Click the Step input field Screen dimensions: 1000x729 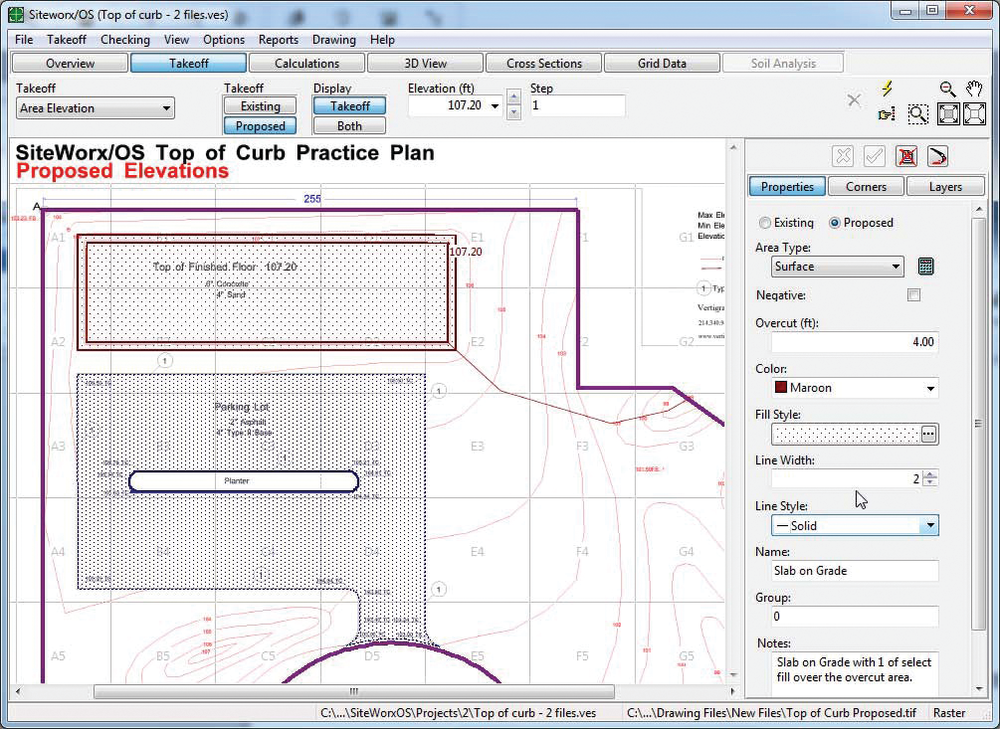(x=577, y=105)
